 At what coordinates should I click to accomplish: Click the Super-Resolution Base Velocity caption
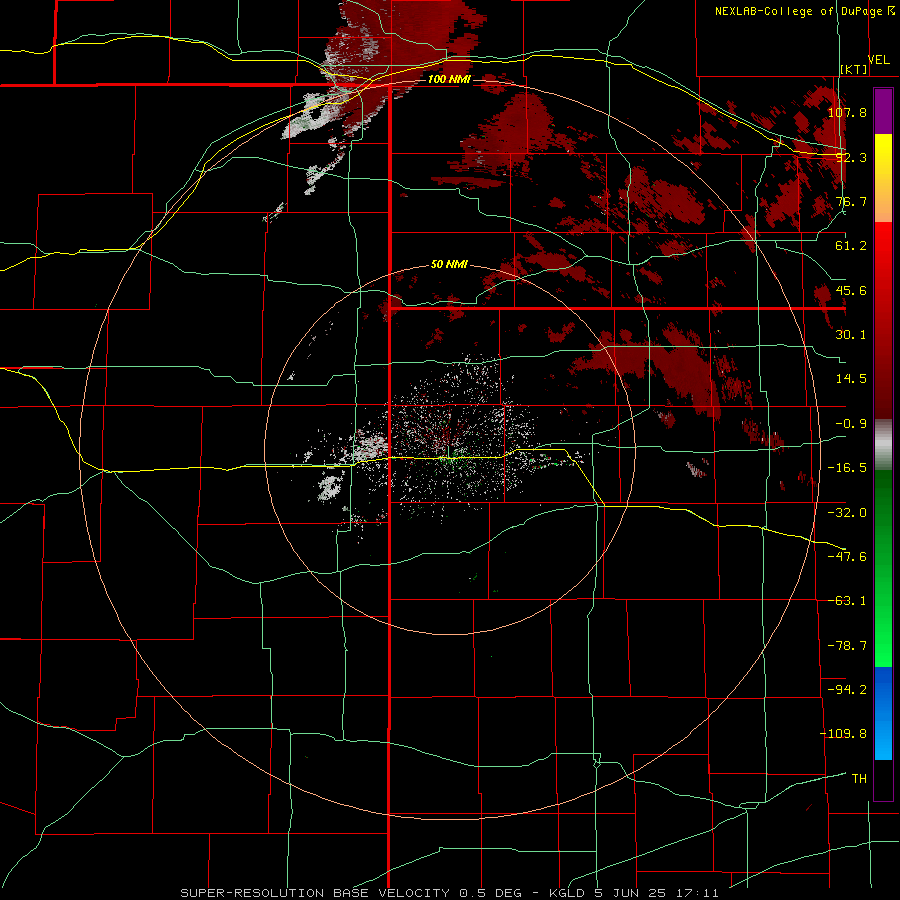[x=449, y=893]
